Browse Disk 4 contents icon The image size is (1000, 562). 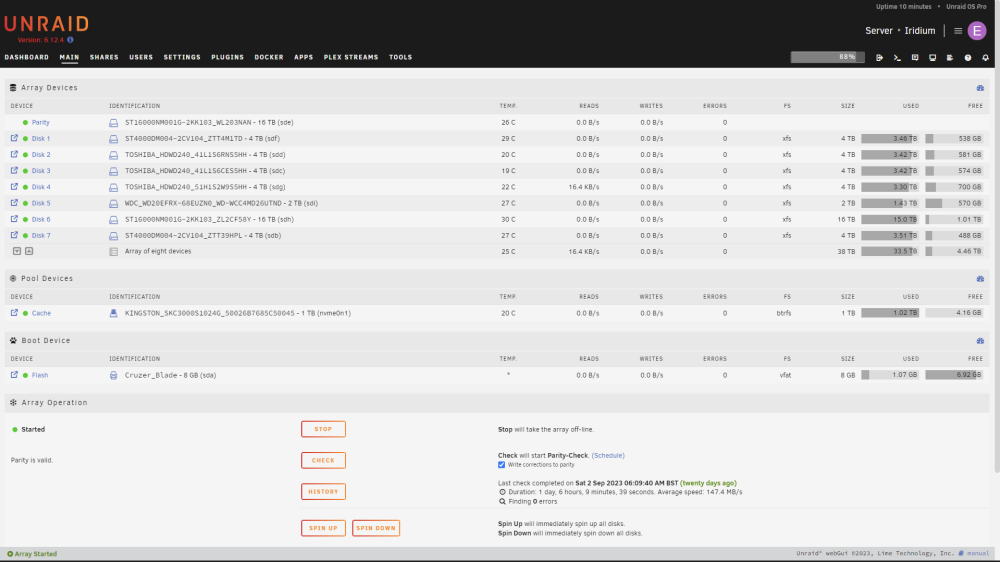[14, 186]
